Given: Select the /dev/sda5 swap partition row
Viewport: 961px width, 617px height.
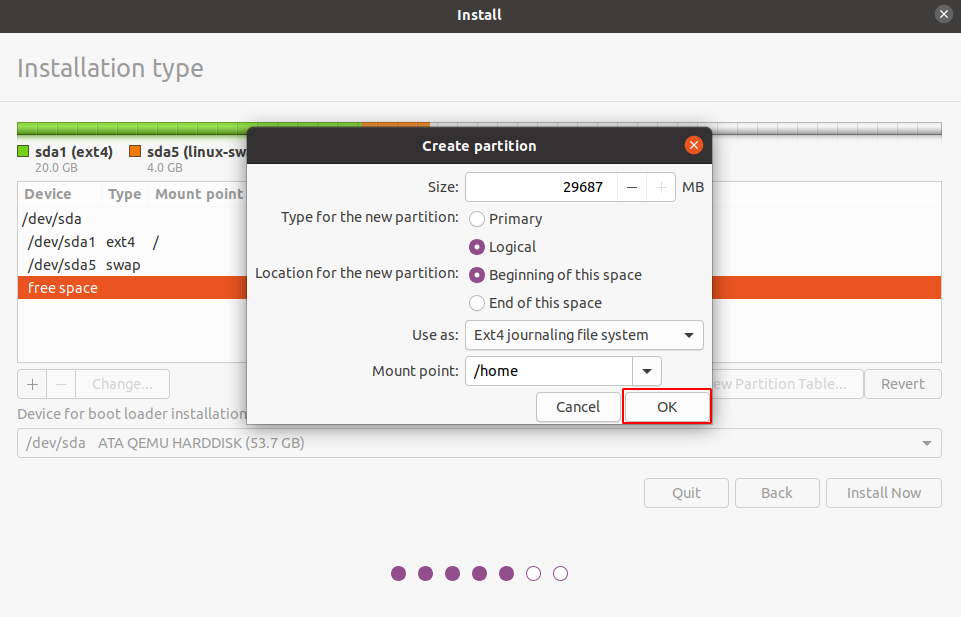Looking at the screenshot, I should 130,265.
